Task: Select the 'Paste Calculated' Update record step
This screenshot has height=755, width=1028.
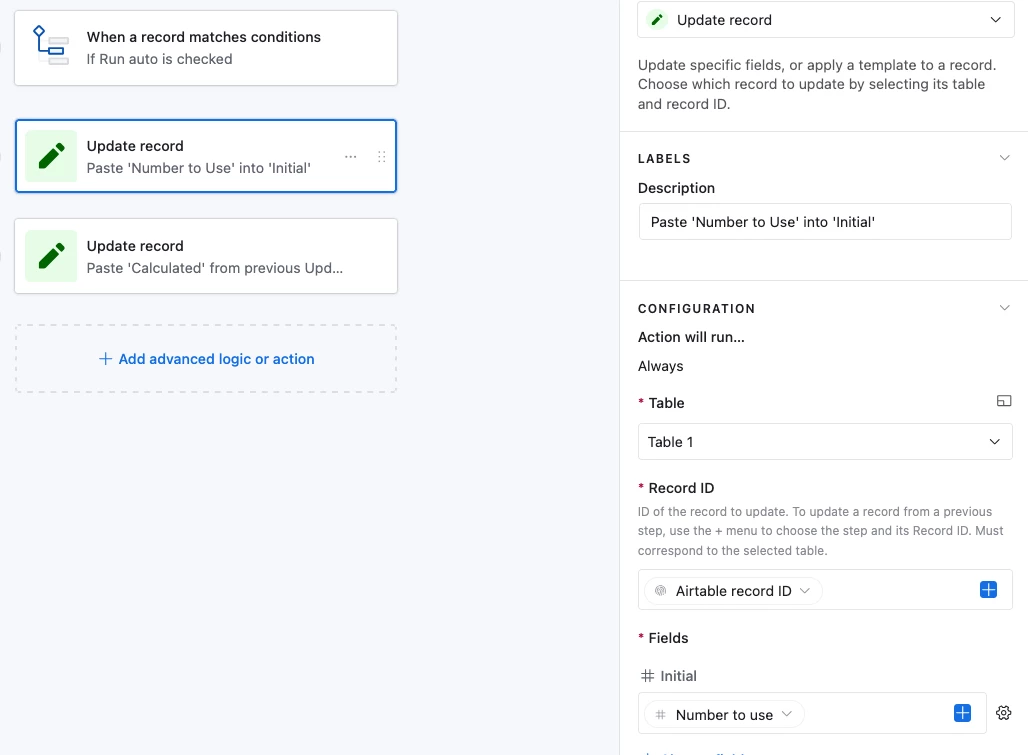Action: click(206, 256)
